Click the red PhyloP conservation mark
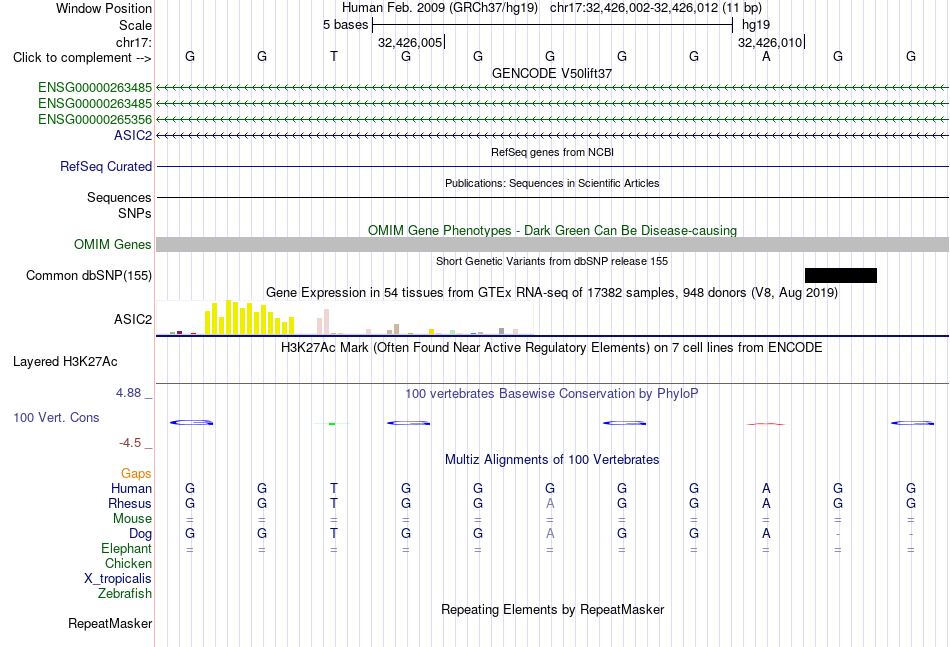 click(766, 424)
